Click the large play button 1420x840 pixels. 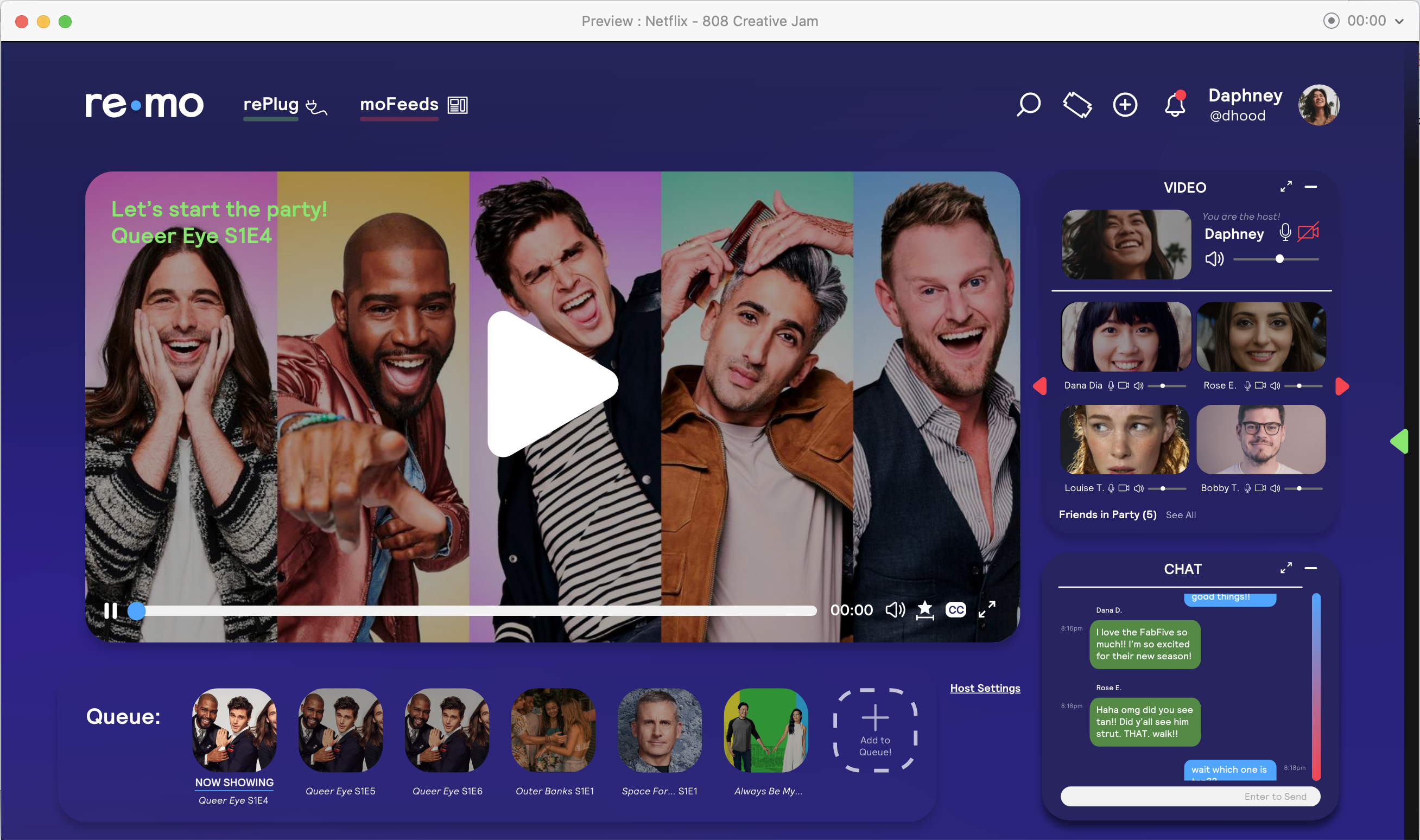(548, 384)
